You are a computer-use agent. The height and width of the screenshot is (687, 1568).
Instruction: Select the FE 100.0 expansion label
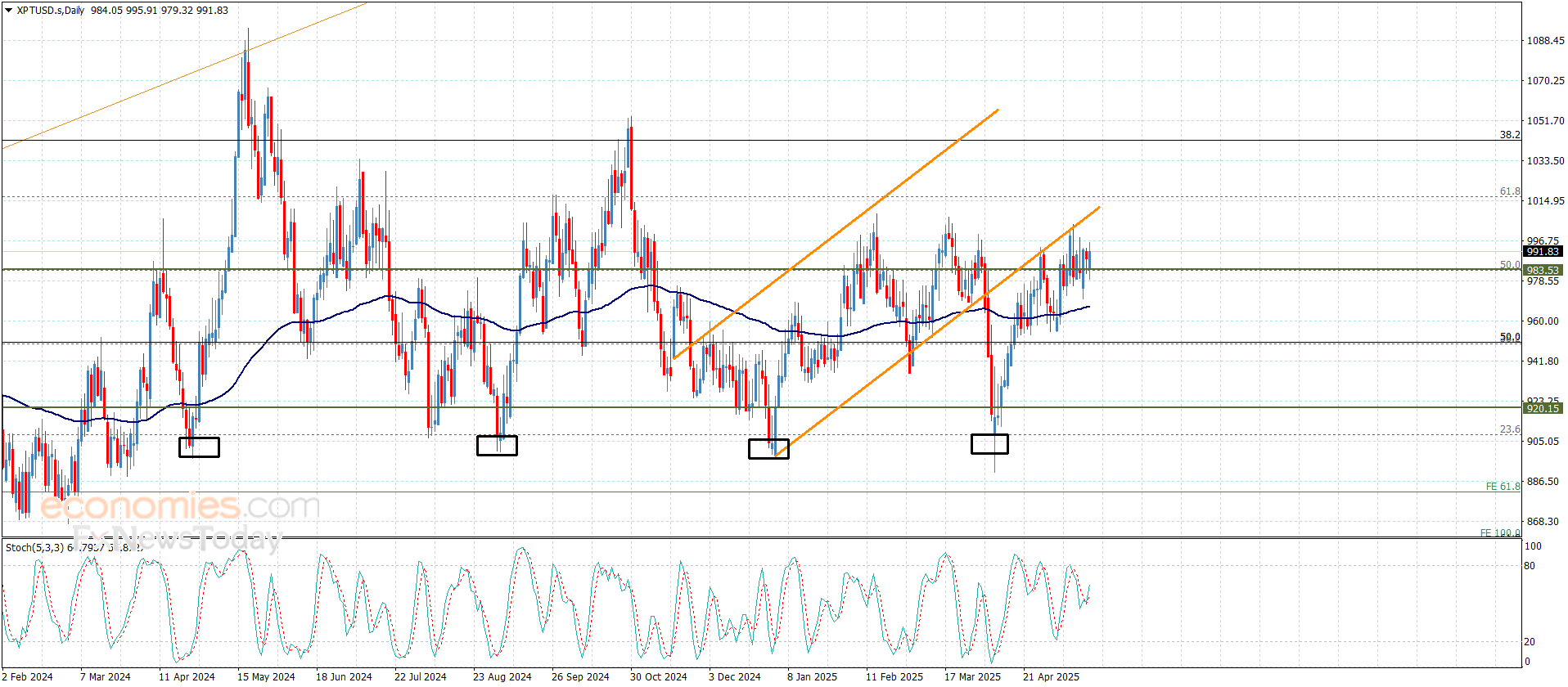coord(1499,532)
